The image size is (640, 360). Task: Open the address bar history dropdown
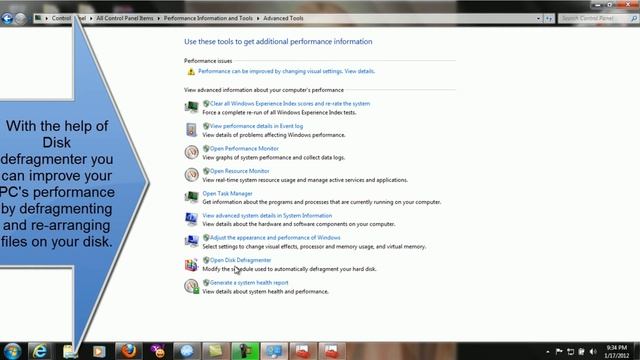pyautogui.click(x=538, y=18)
